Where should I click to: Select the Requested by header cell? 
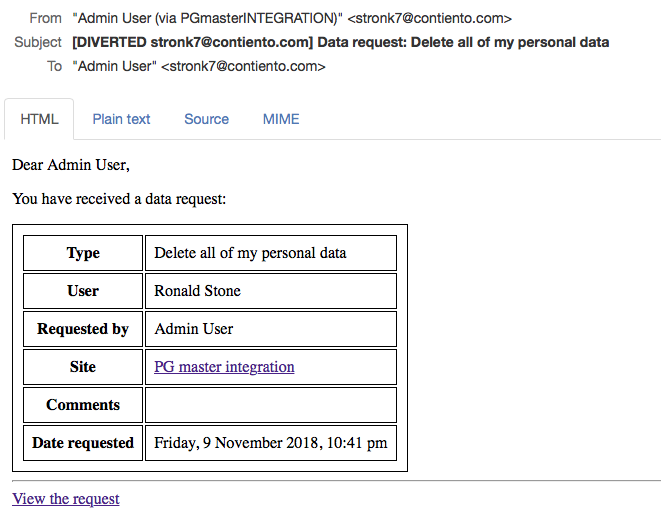pyautogui.click(x=83, y=329)
